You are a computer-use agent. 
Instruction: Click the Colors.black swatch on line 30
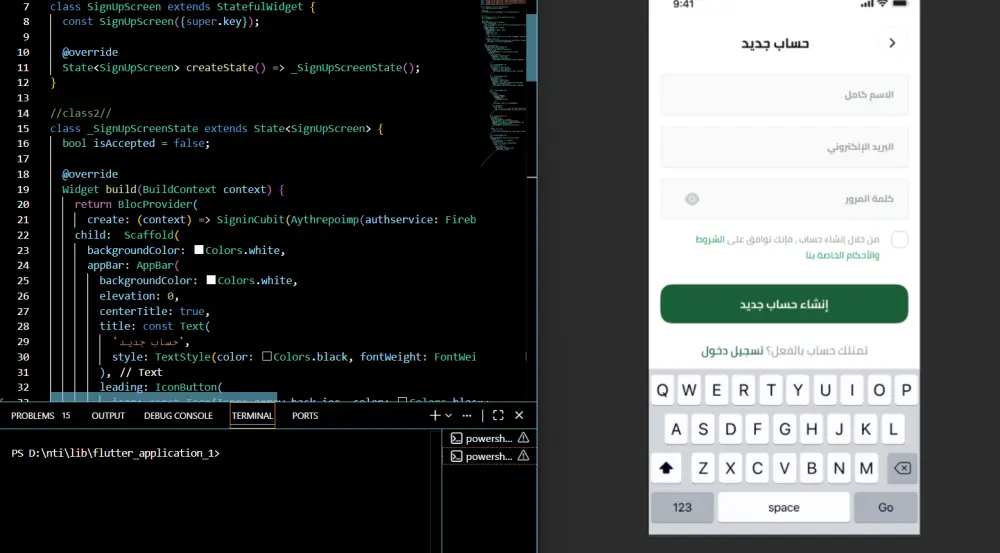(267, 356)
